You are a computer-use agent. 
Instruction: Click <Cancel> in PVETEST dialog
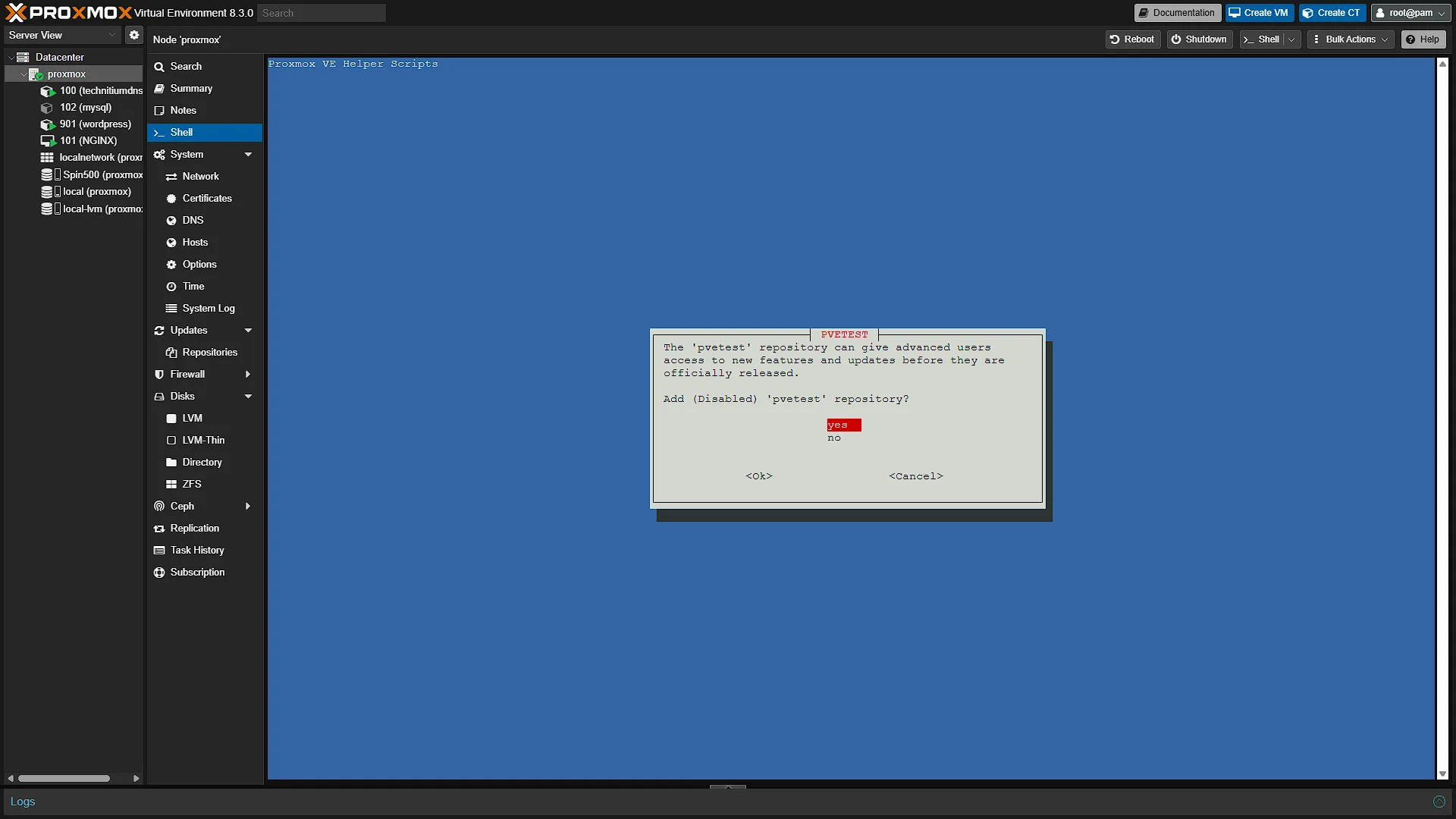coord(916,476)
